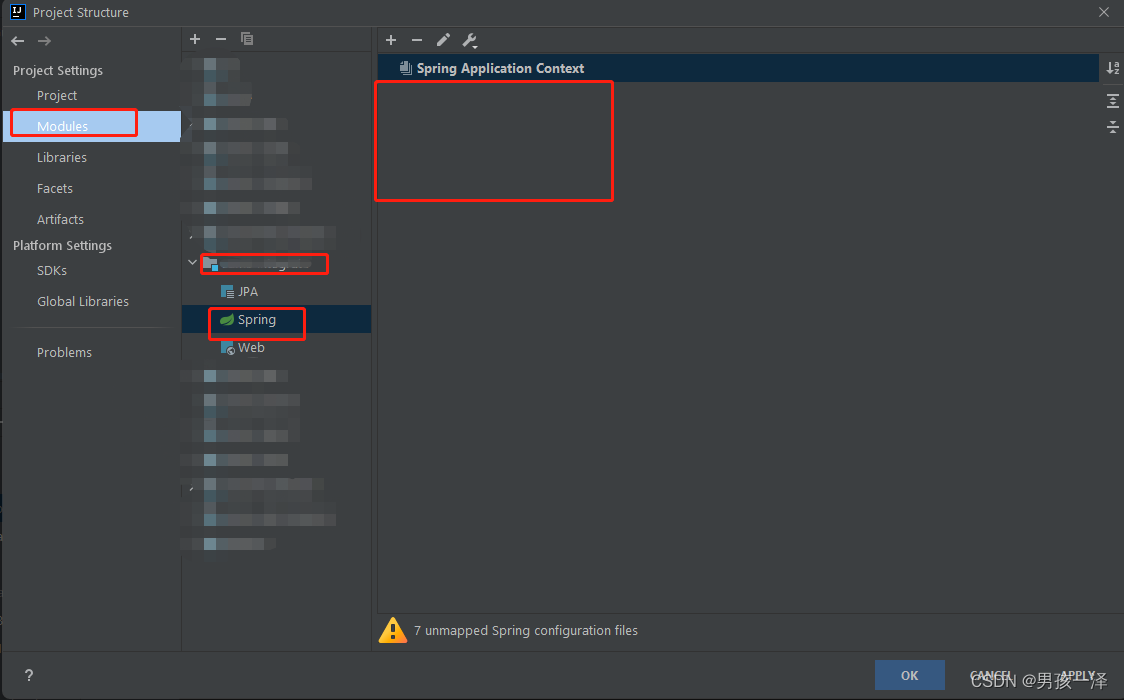Open Spring facet settings wrench icon
Screen dimensions: 1124x700
click(x=470, y=41)
